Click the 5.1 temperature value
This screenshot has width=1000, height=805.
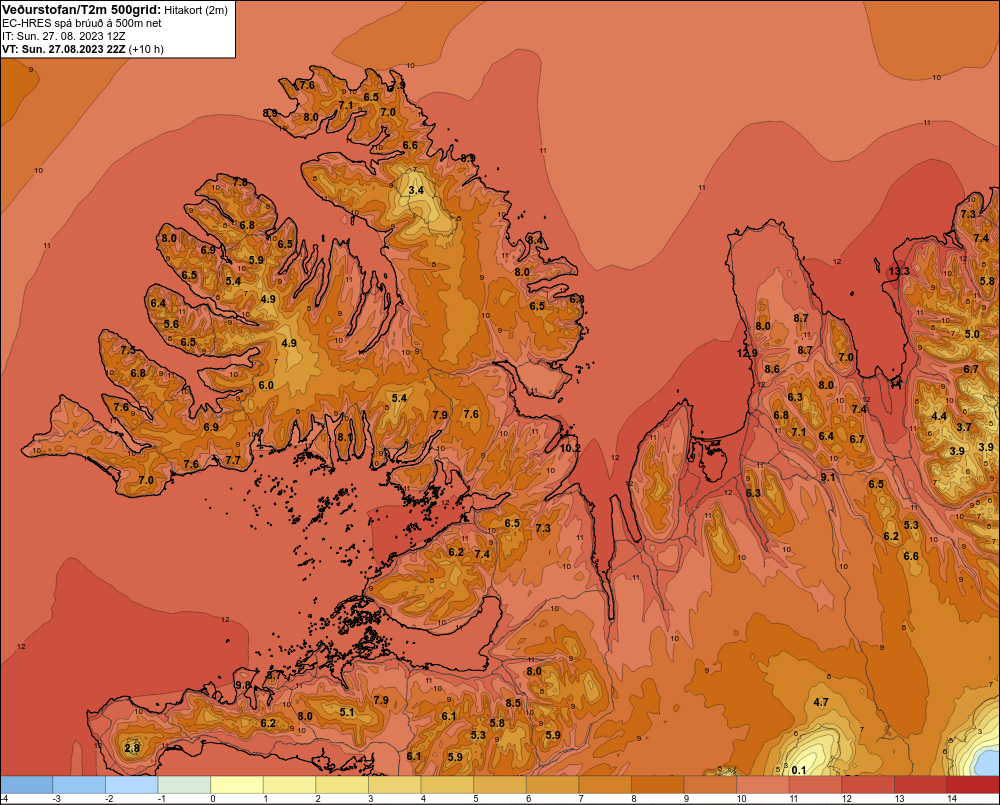pos(346,712)
